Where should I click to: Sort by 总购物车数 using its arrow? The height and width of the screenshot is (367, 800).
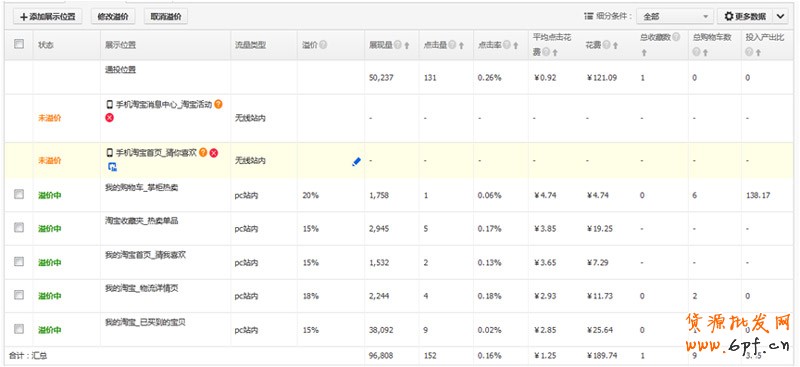point(706,53)
